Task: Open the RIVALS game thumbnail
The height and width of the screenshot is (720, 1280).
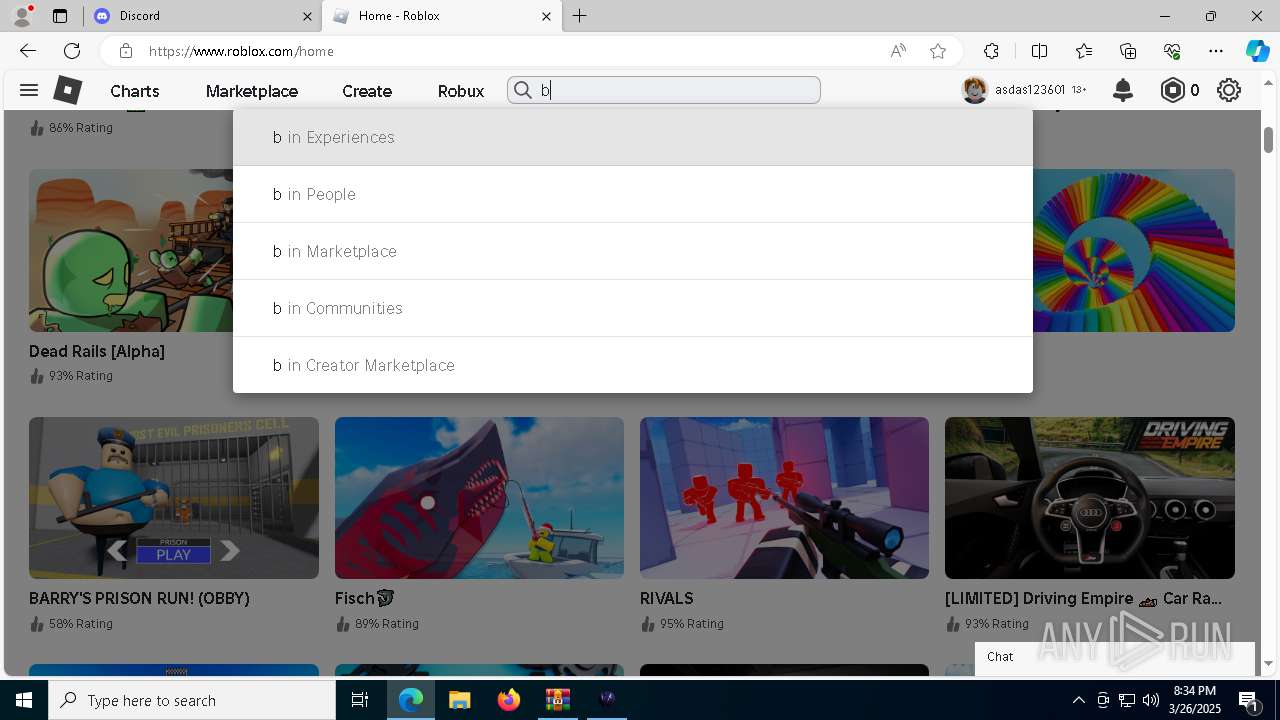Action: (784, 498)
